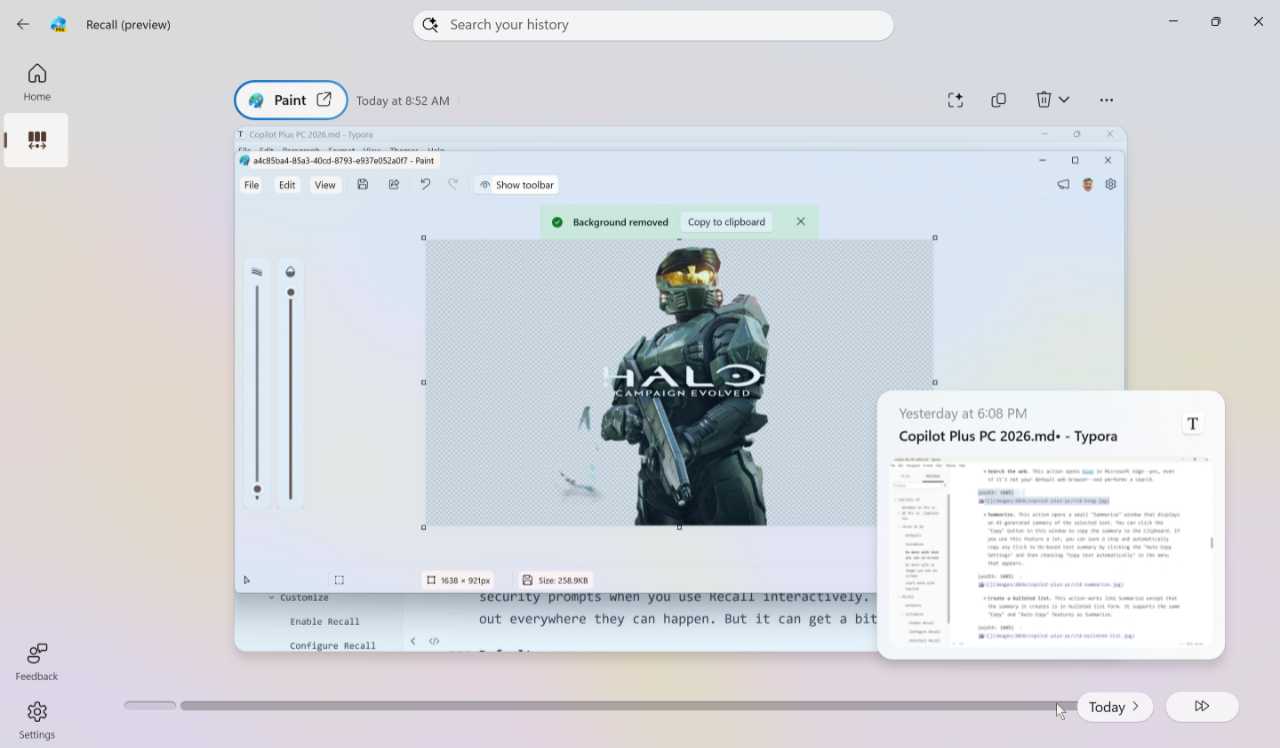Click Show toolbar in Paint
1280x748 pixels.
(x=516, y=185)
